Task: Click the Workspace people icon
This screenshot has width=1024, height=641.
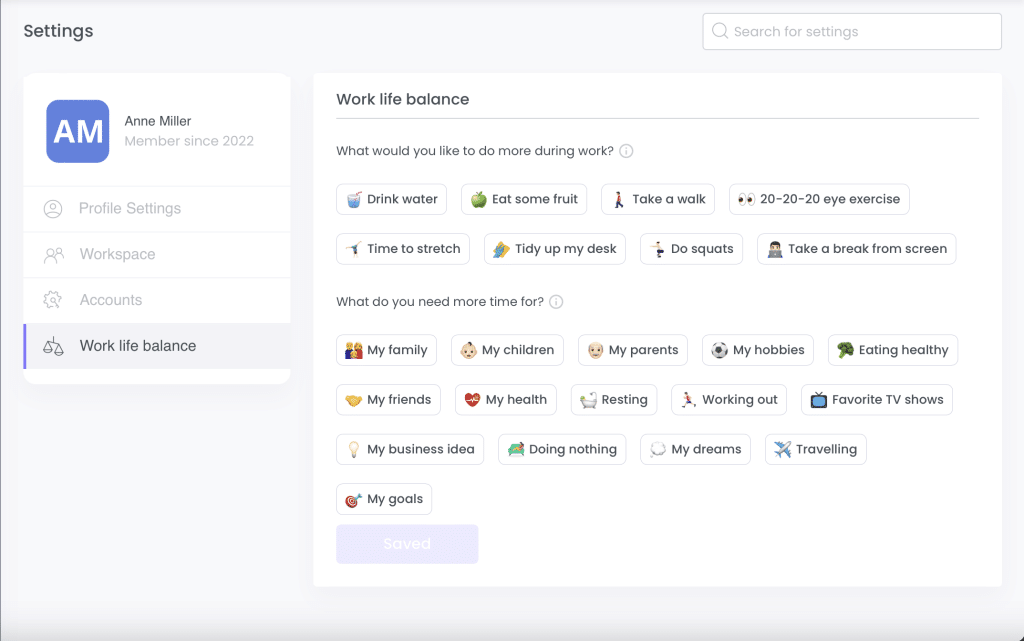Action: click(53, 255)
